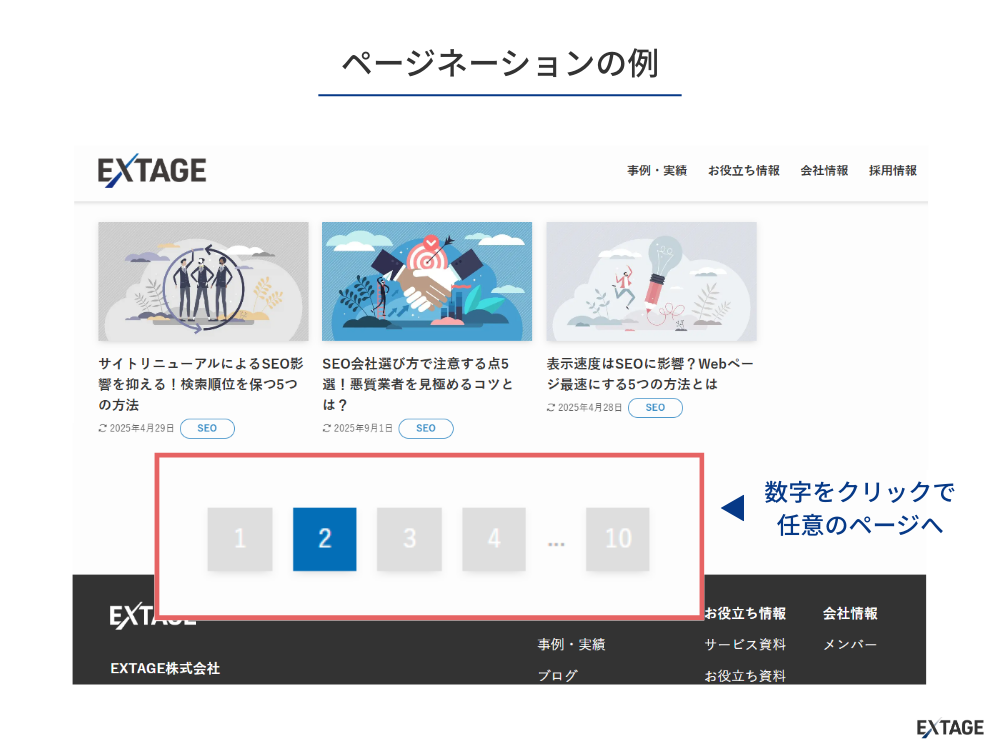Open the 採用情報 header menu item
This screenshot has height=750, width=1000.
(893, 171)
